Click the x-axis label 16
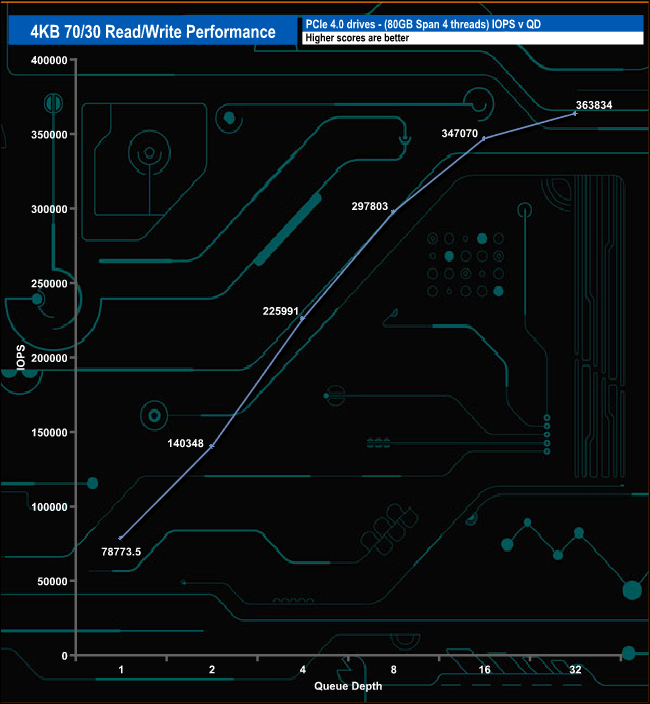The image size is (650, 704). (484, 670)
